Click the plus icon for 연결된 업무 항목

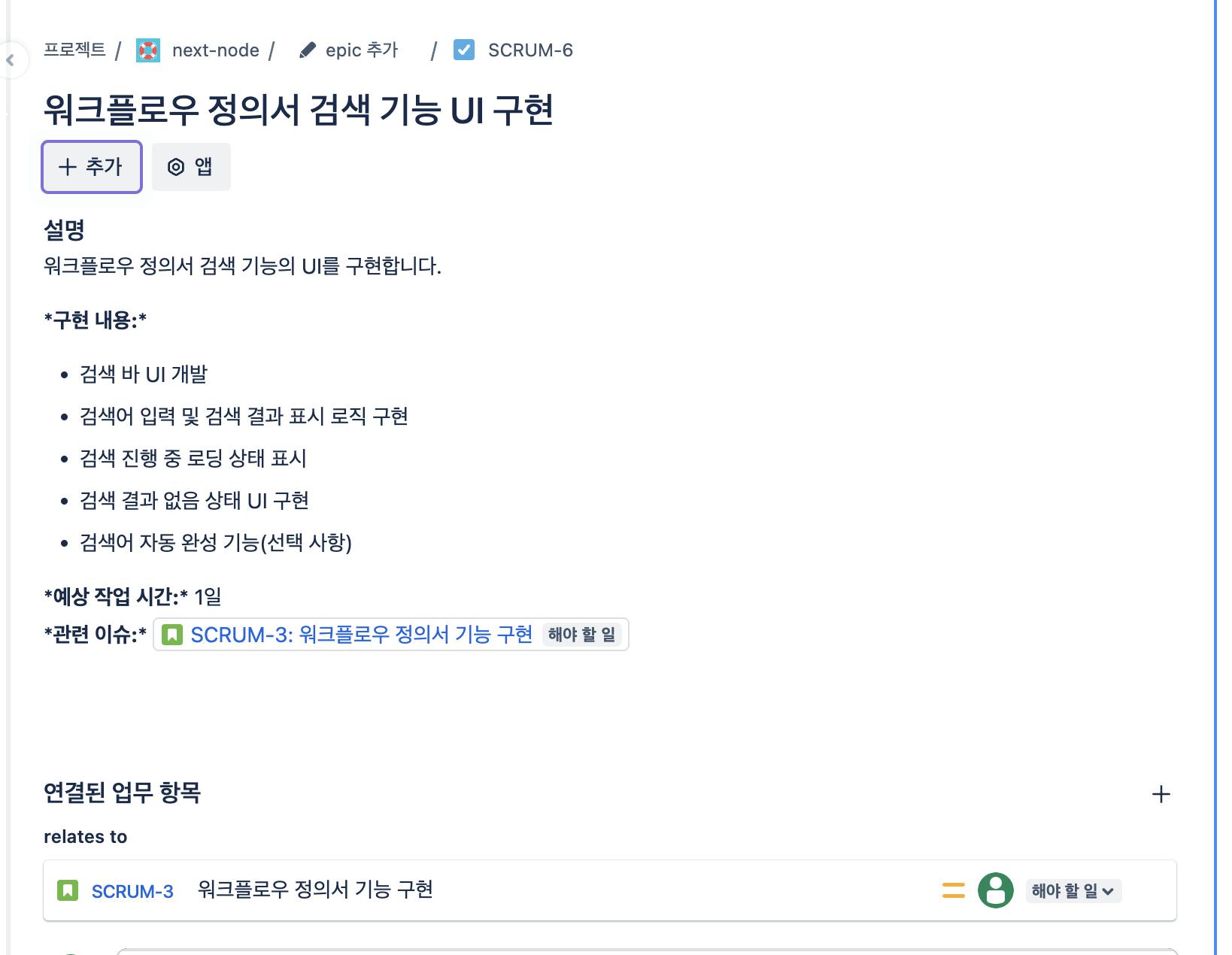point(1161,794)
